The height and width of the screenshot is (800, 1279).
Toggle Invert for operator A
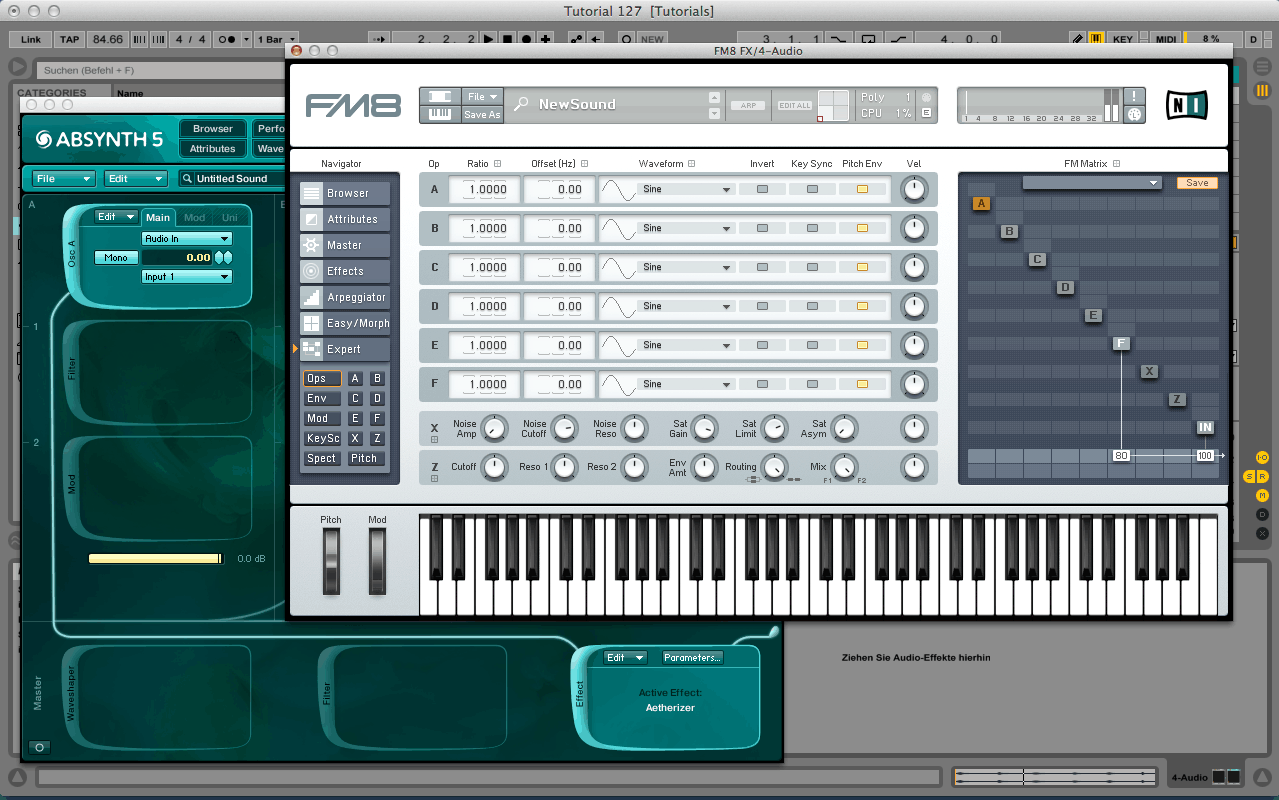tap(762, 189)
